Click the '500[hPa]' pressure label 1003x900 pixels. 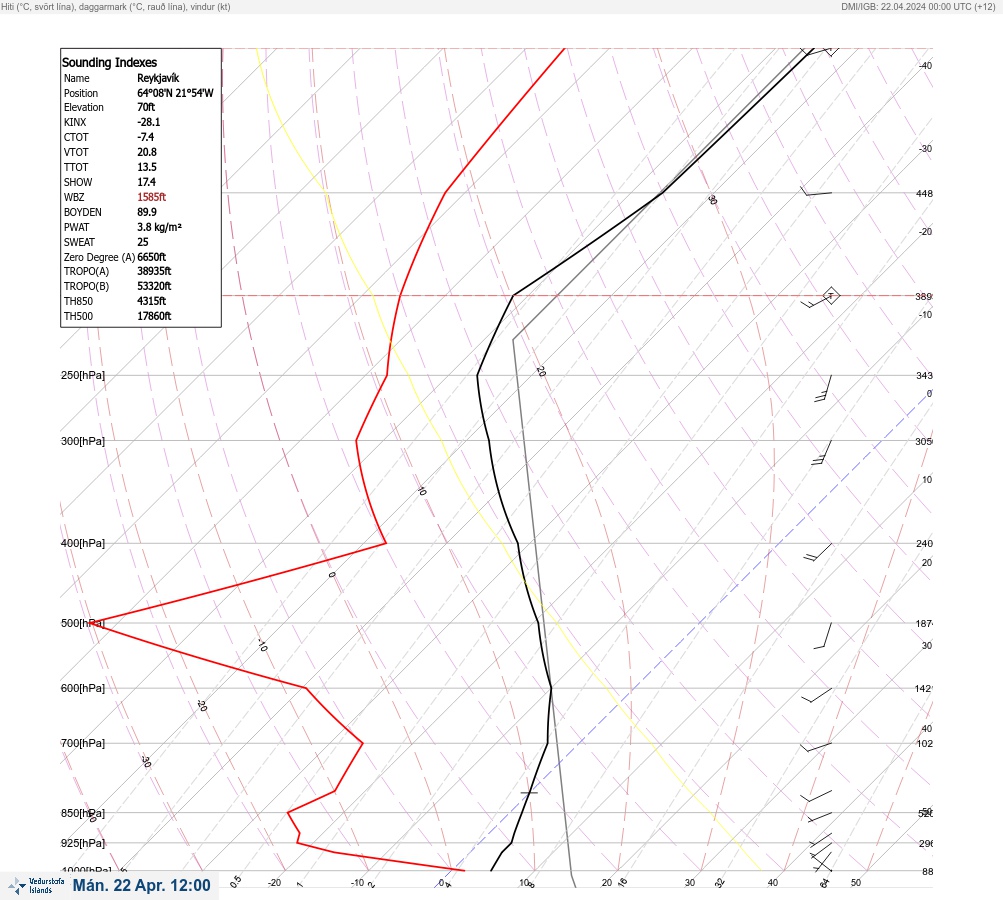(x=83, y=623)
